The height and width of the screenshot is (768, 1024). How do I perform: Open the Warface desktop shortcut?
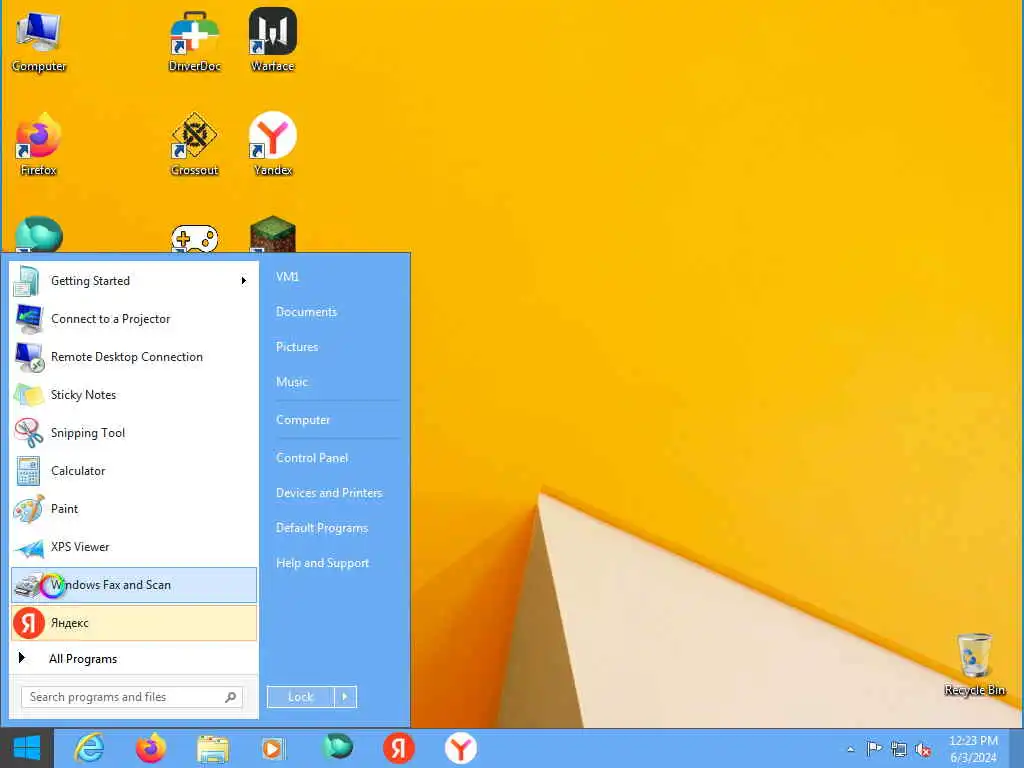(272, 40)
